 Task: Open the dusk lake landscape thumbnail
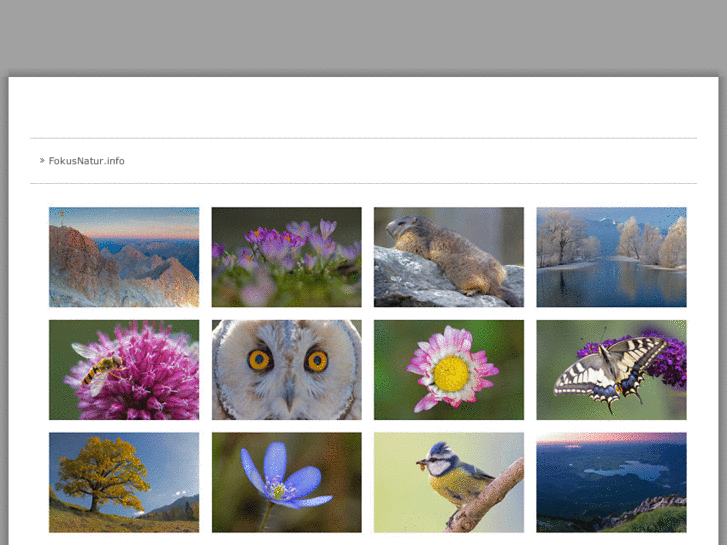coord(612,482)
